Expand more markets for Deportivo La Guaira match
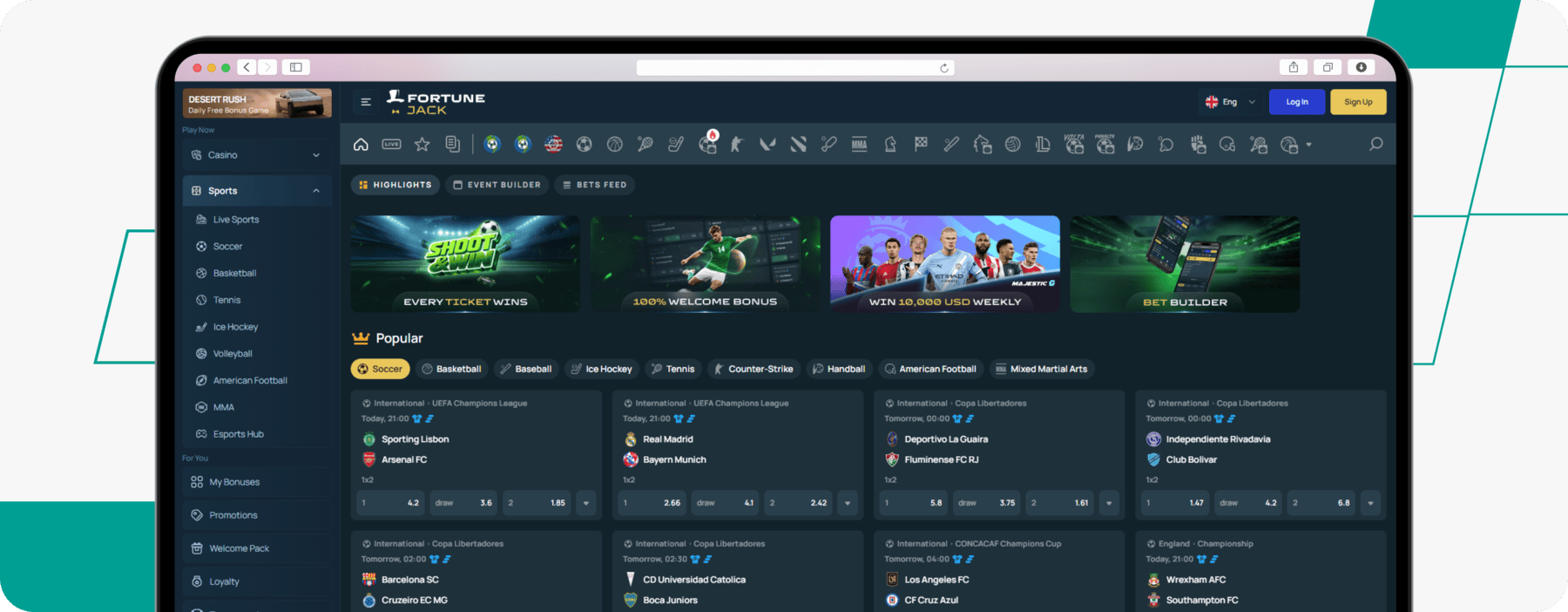Viewport: 1568px width, 612px height. click(1109, 503)
